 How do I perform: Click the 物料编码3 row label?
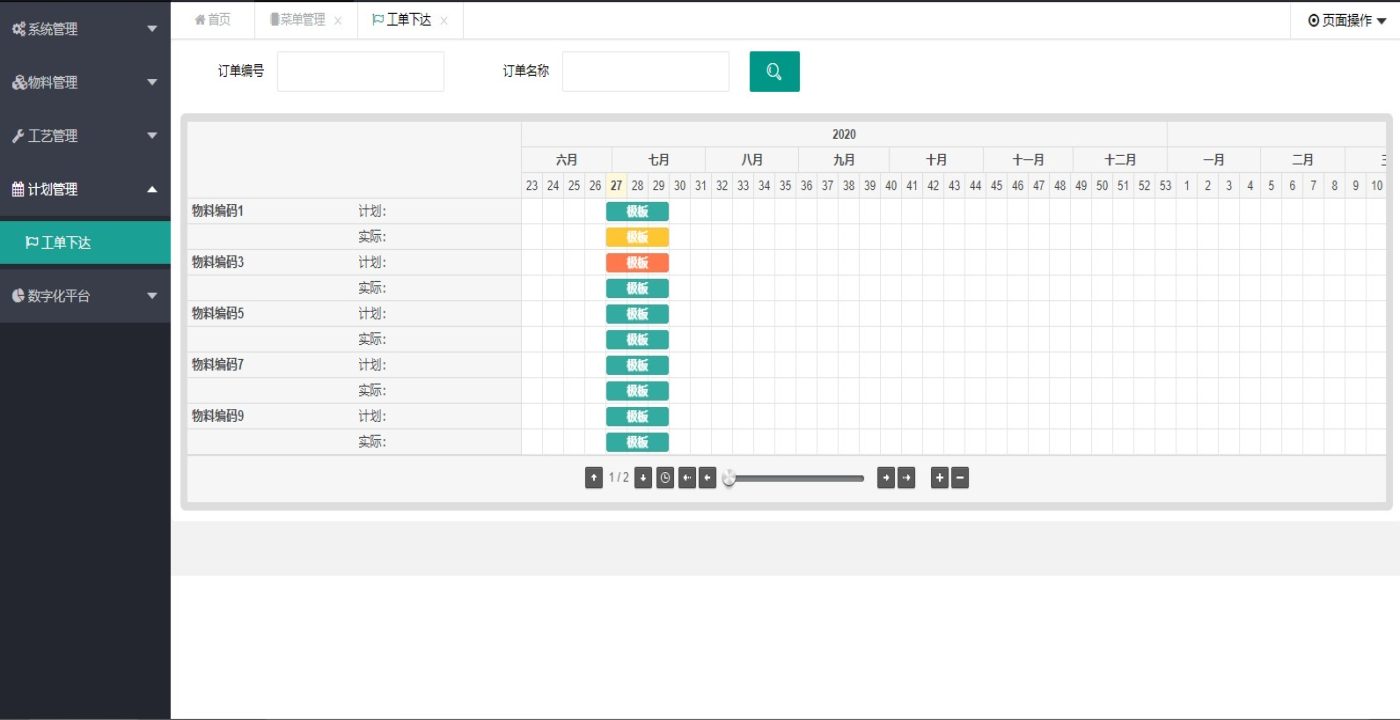[218, 262]
